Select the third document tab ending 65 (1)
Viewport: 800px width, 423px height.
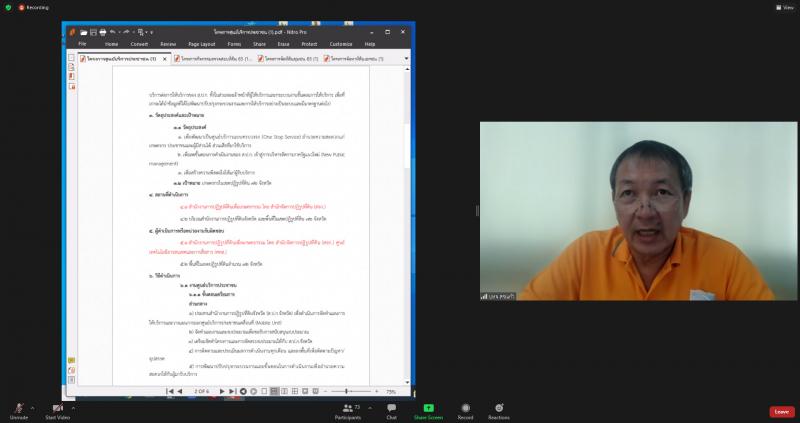tap(288, 59)
